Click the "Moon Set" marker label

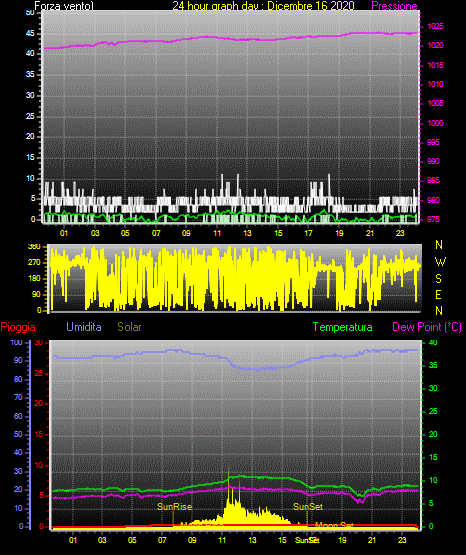coord(334,525)
